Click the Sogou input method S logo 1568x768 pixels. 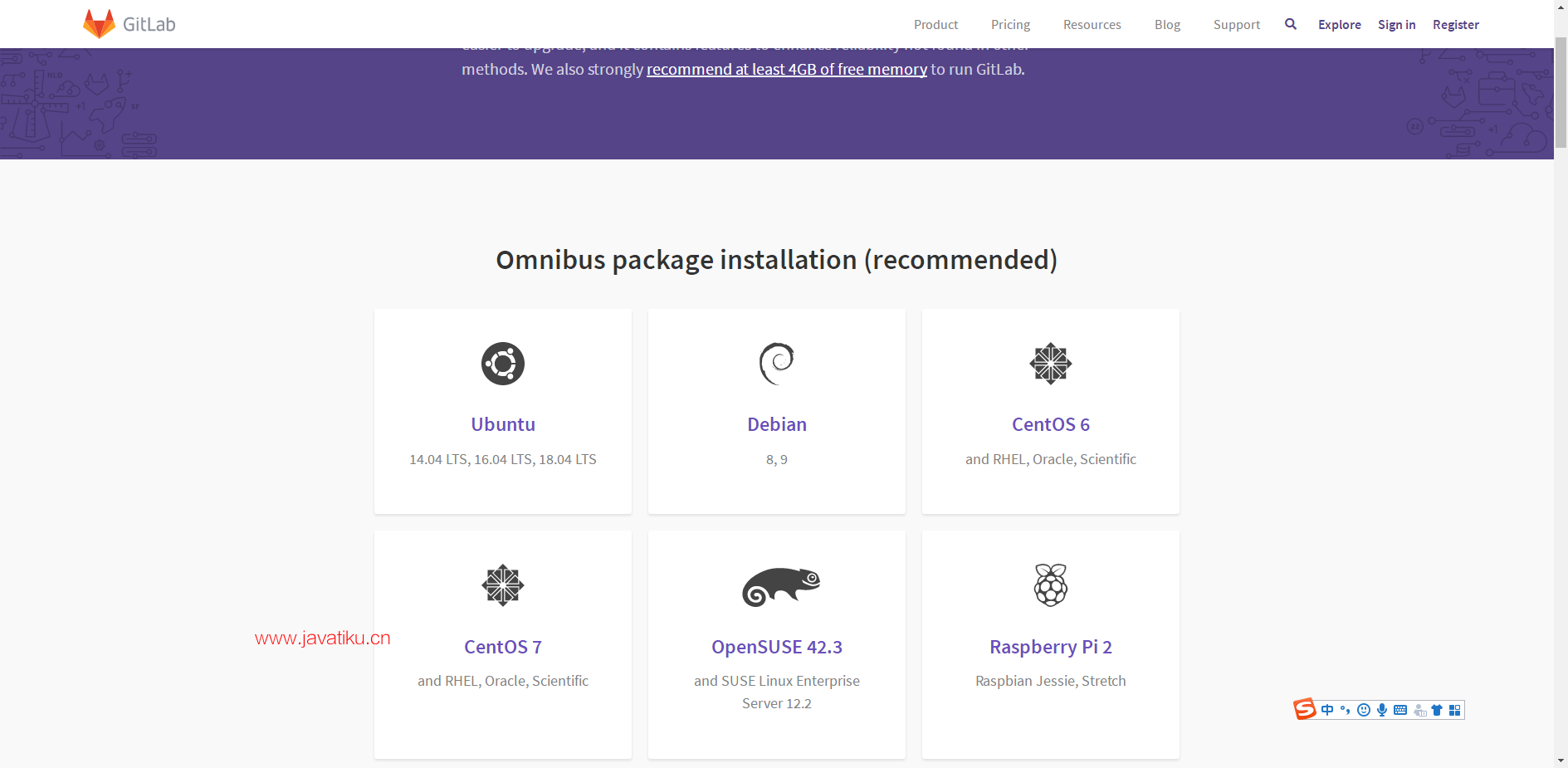tap(1305, 709)
